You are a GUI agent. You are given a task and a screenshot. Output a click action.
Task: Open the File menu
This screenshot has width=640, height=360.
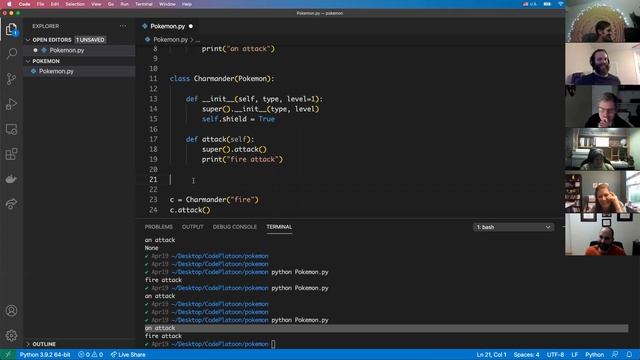[40, 4]
